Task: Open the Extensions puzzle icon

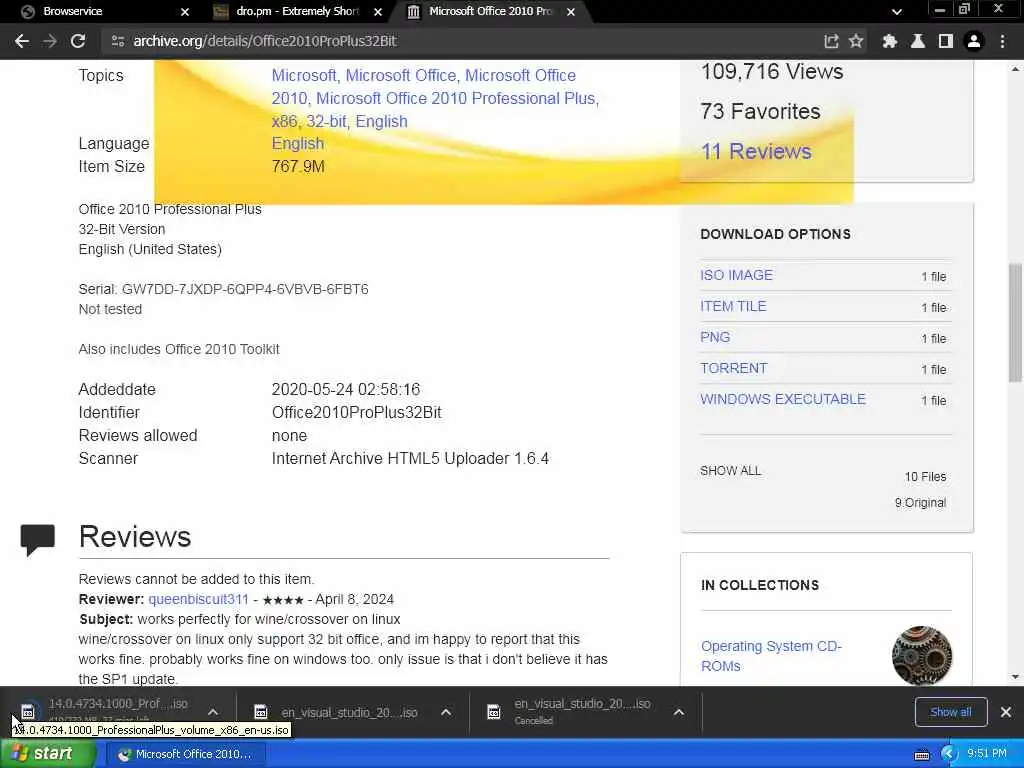Action: pos(889,41)
